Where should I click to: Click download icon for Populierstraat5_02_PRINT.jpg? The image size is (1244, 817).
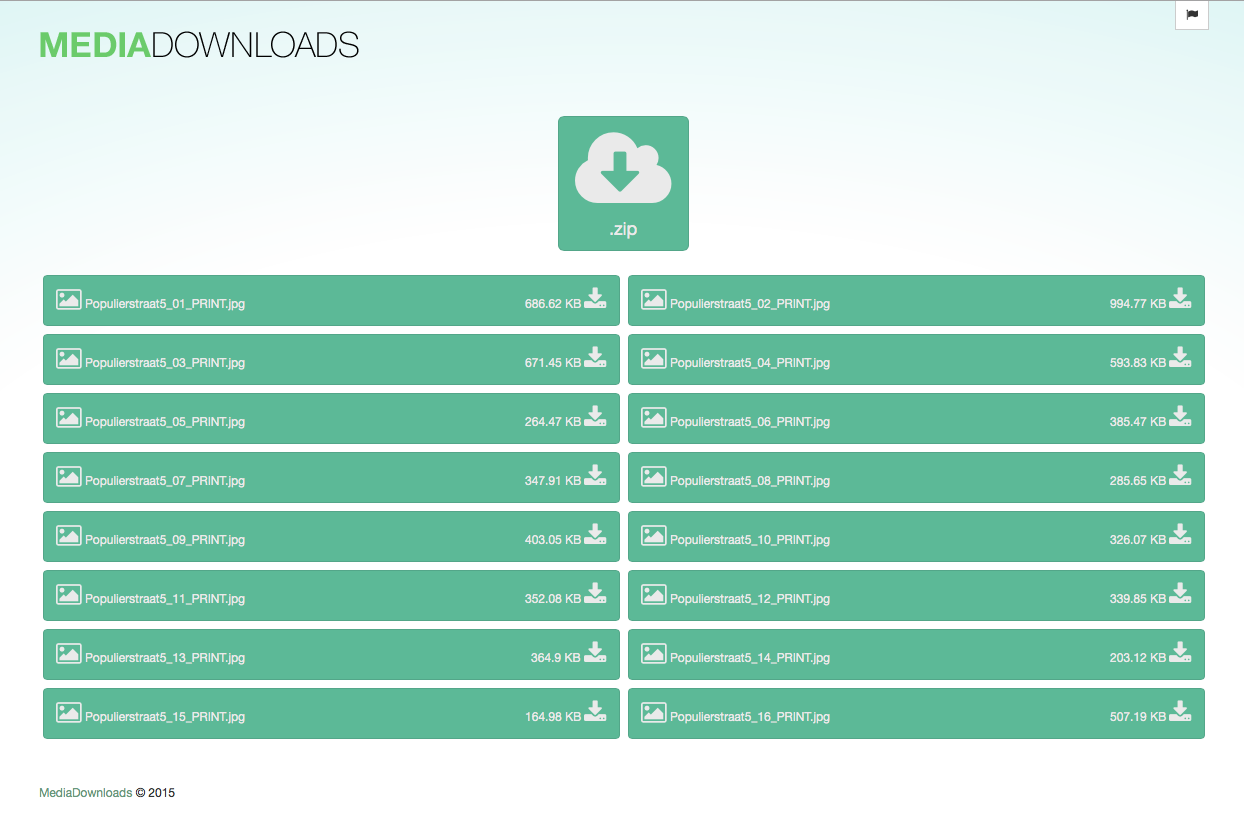(1180, 299)
